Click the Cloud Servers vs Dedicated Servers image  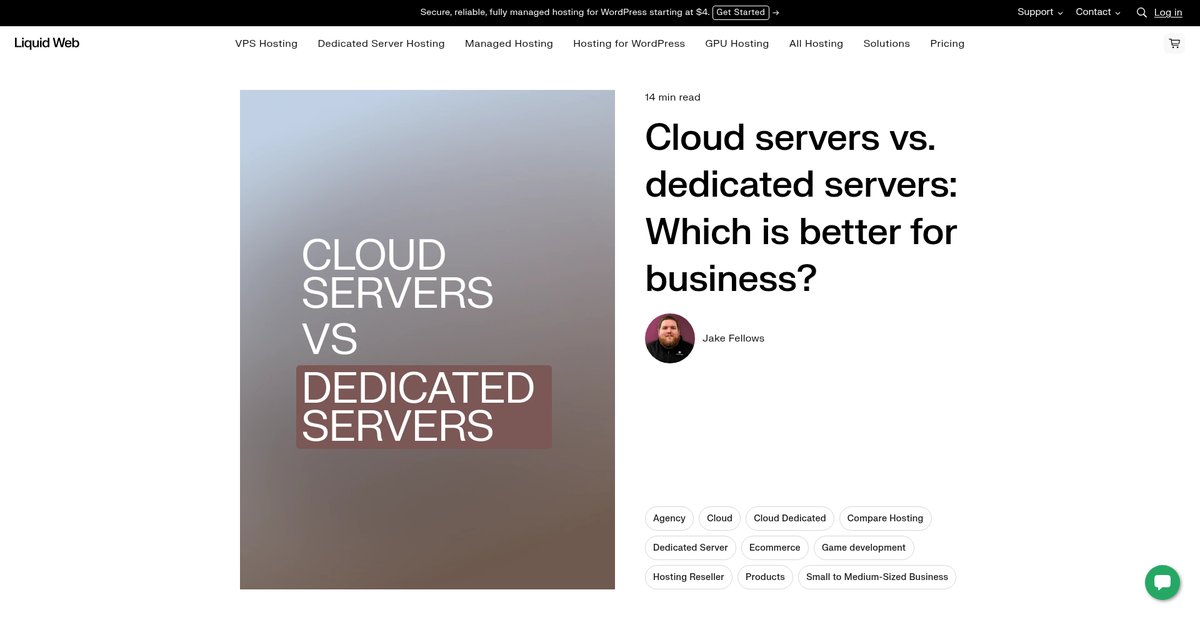pos(427,340)
